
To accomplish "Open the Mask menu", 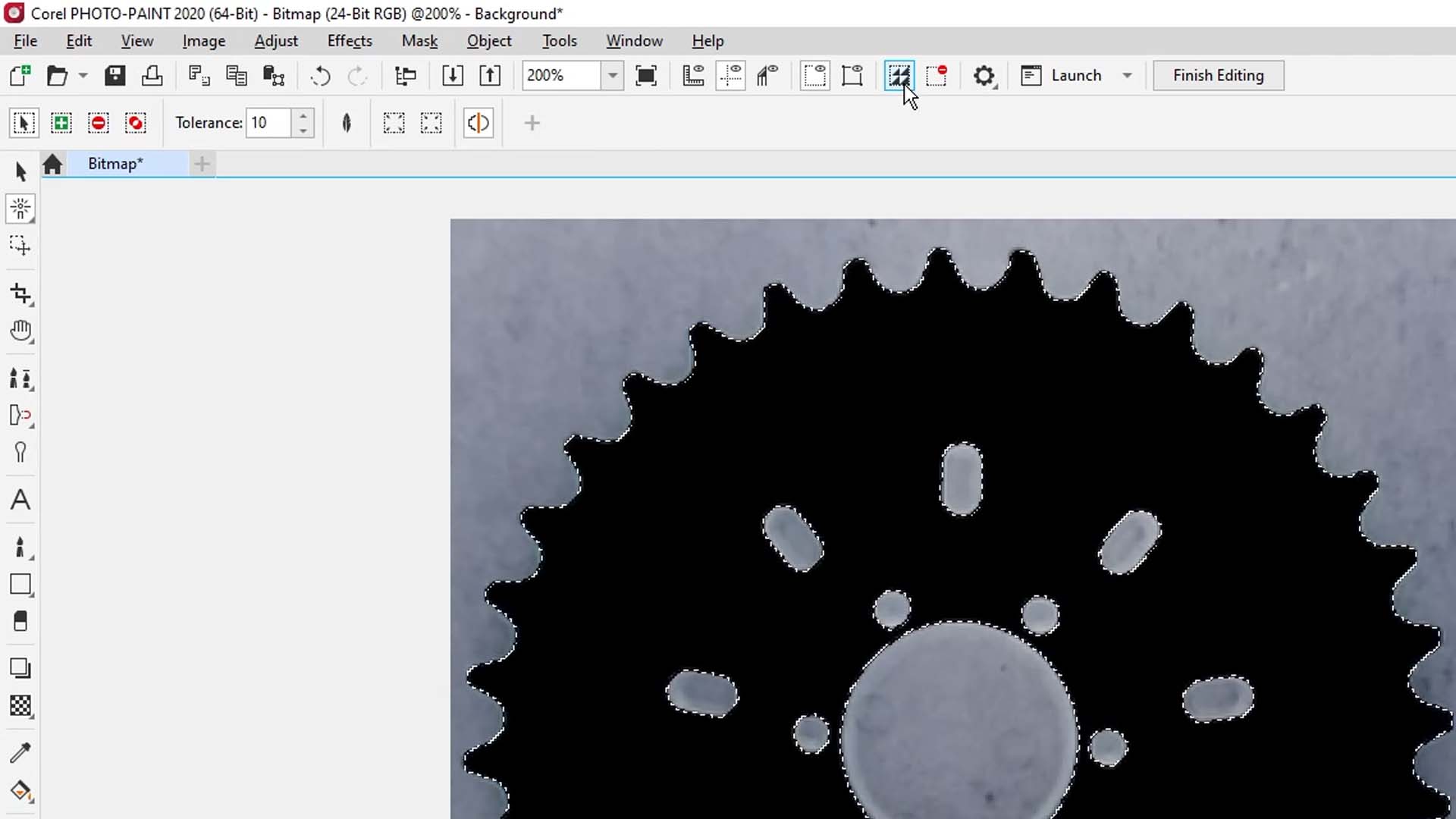I will 420,41.
